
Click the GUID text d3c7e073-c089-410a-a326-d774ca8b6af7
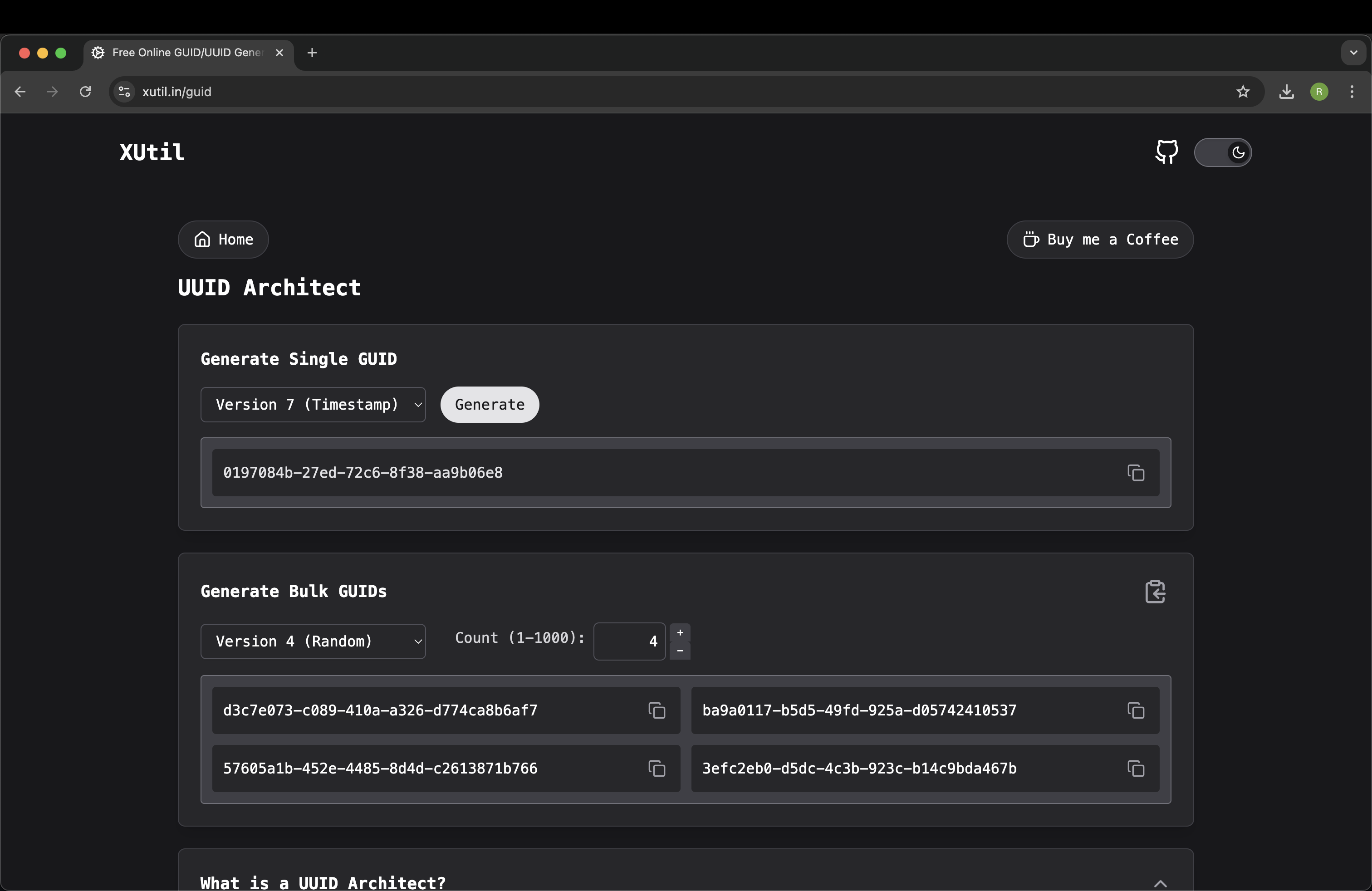click(380, 710)
